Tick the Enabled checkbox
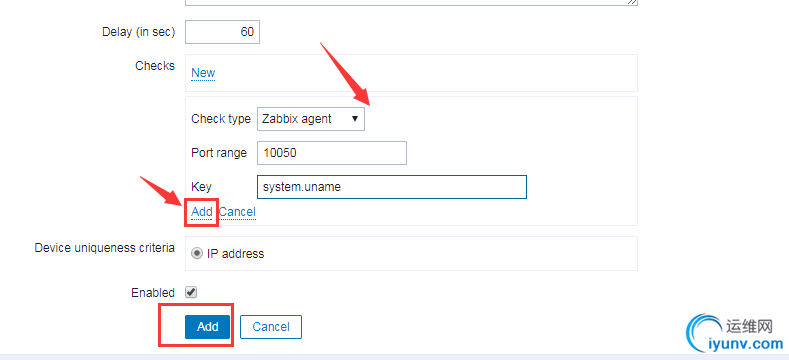This screenshot has width=789, height=360. pyautogui.click(x=191, y=292)
